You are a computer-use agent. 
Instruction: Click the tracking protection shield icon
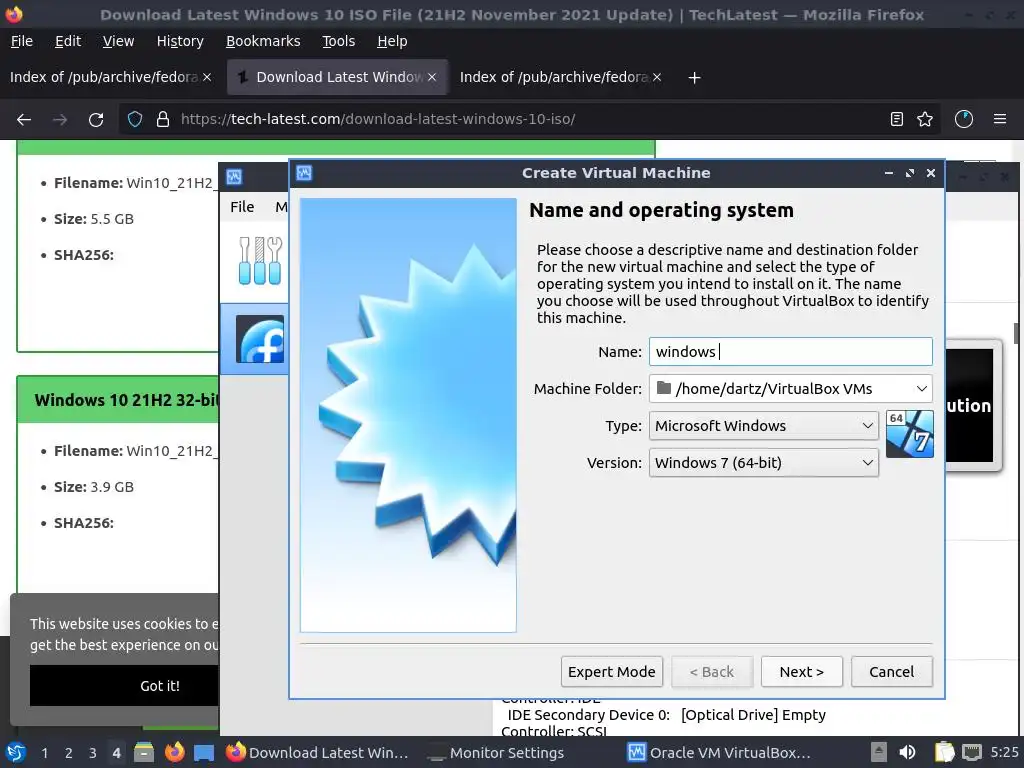coord(135,120)
